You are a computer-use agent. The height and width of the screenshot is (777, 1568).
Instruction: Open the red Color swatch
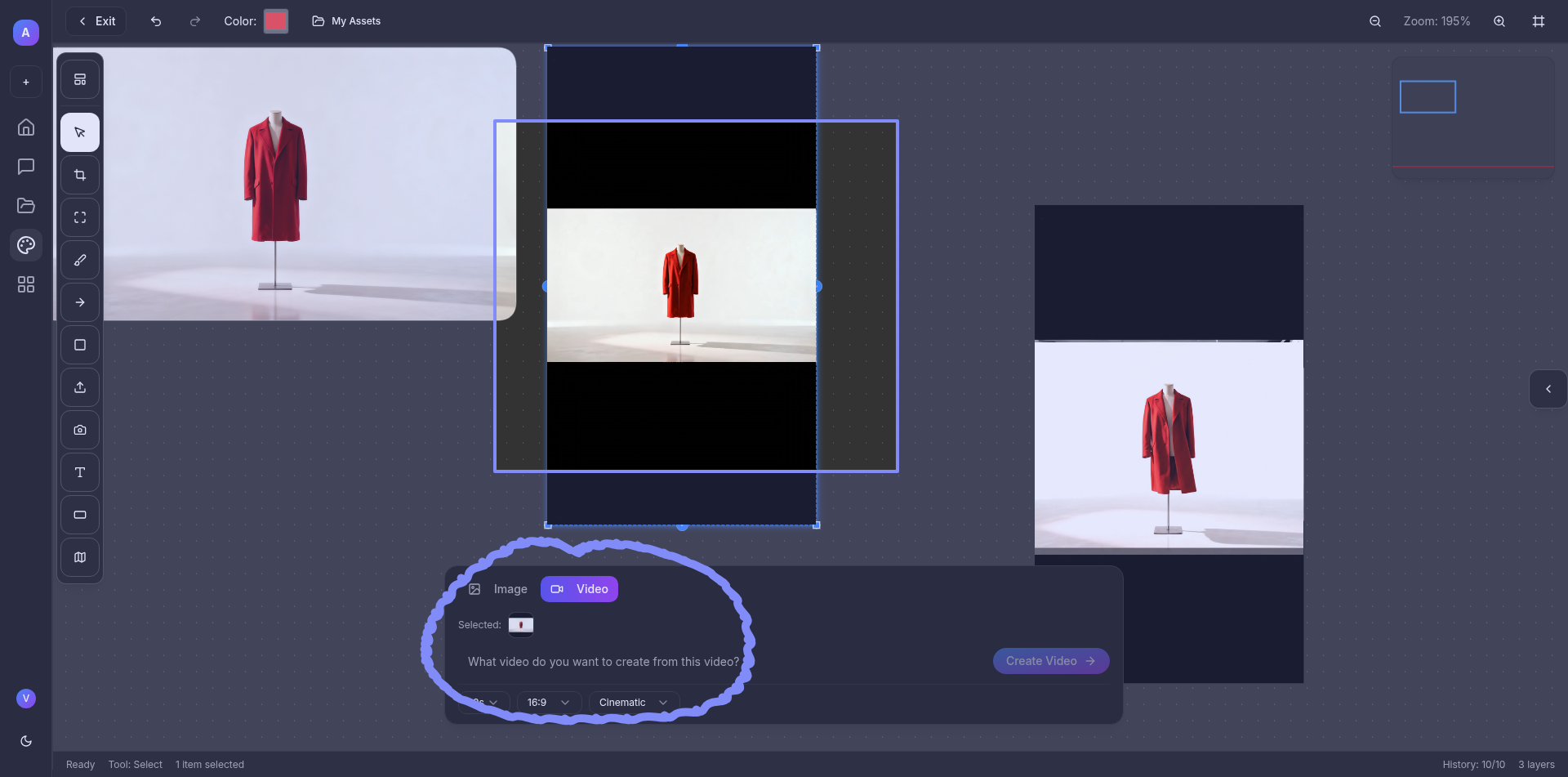[276, 21]
